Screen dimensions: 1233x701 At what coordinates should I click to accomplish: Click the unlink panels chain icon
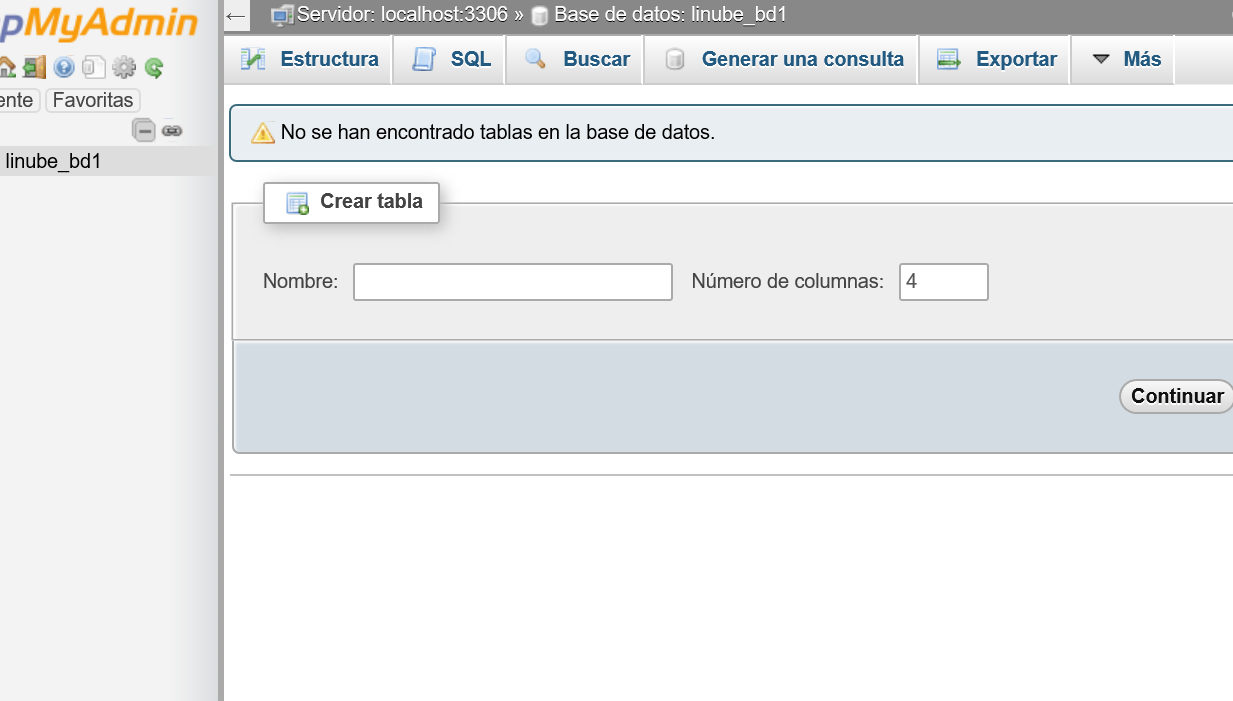(172, 131)
